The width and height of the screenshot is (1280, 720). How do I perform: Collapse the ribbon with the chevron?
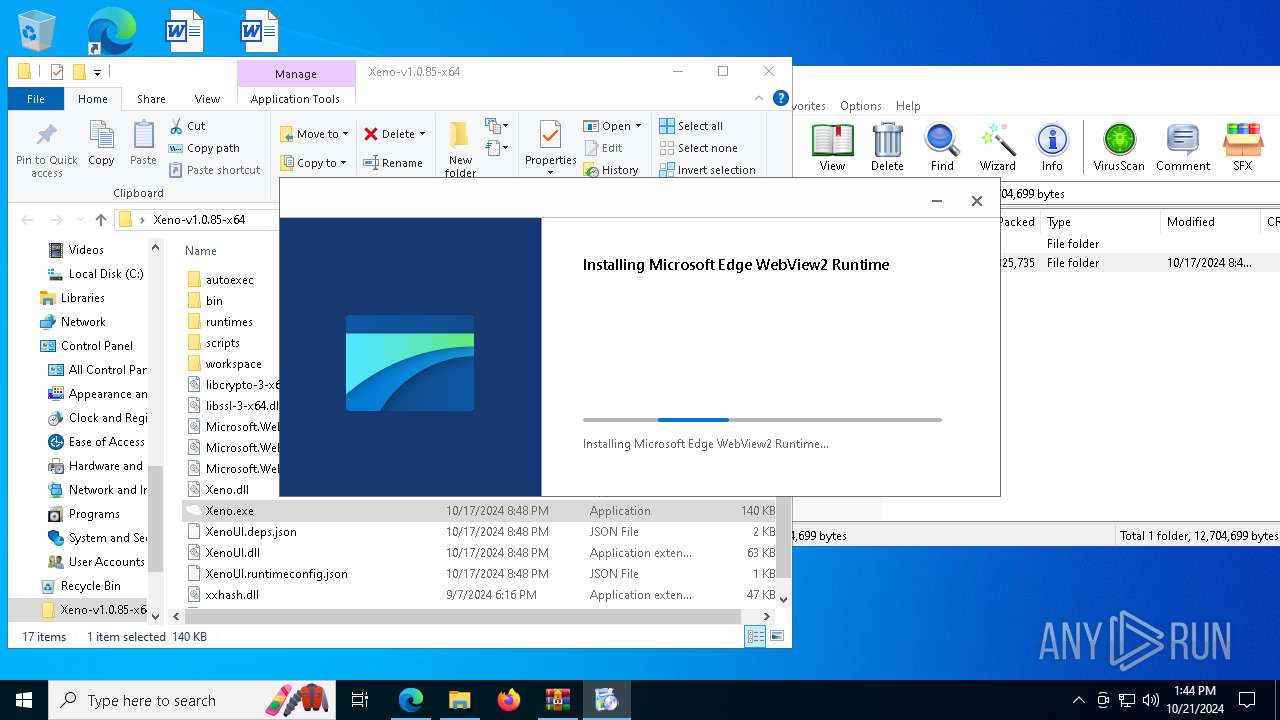click(758, 99)
